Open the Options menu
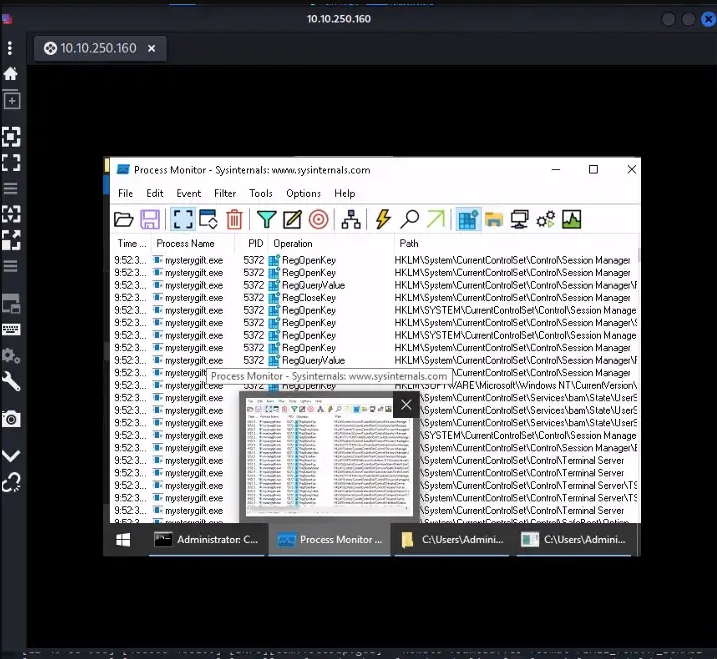This screenshot has height=659, width=717. coord(303,193)
